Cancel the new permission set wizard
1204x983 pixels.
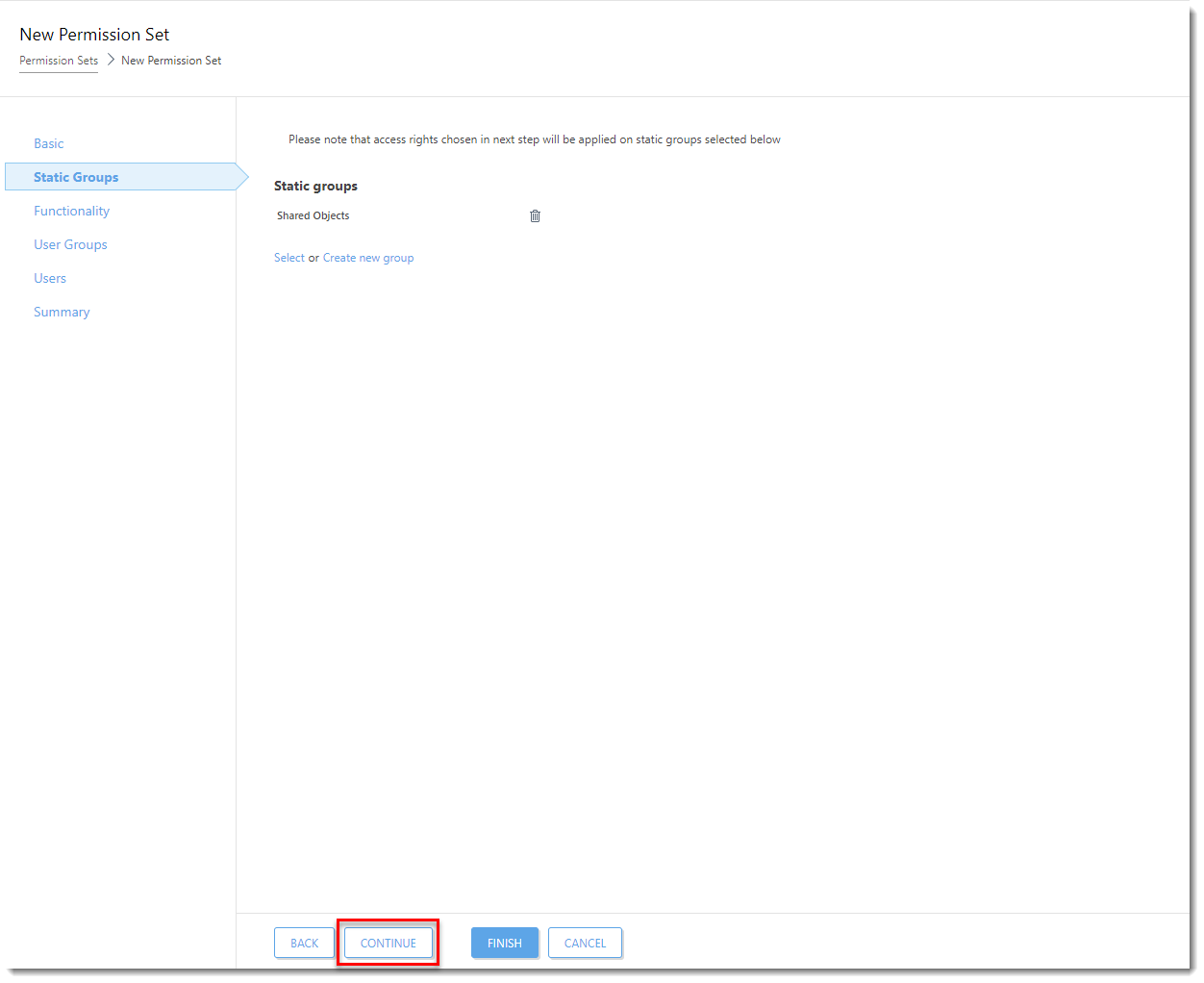click(x=585, y=943)
